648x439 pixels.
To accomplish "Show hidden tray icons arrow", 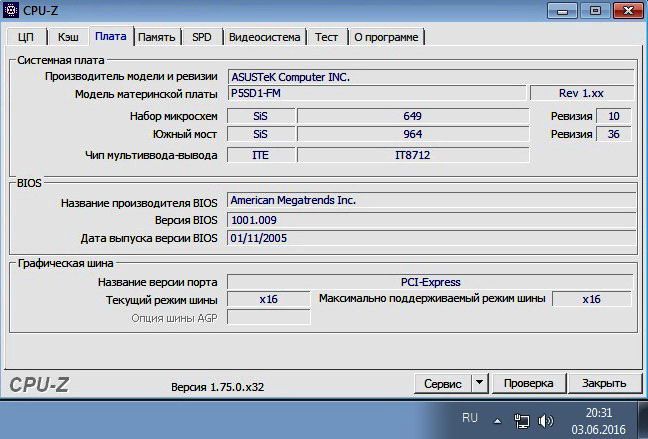I will [x=498, y=421].
